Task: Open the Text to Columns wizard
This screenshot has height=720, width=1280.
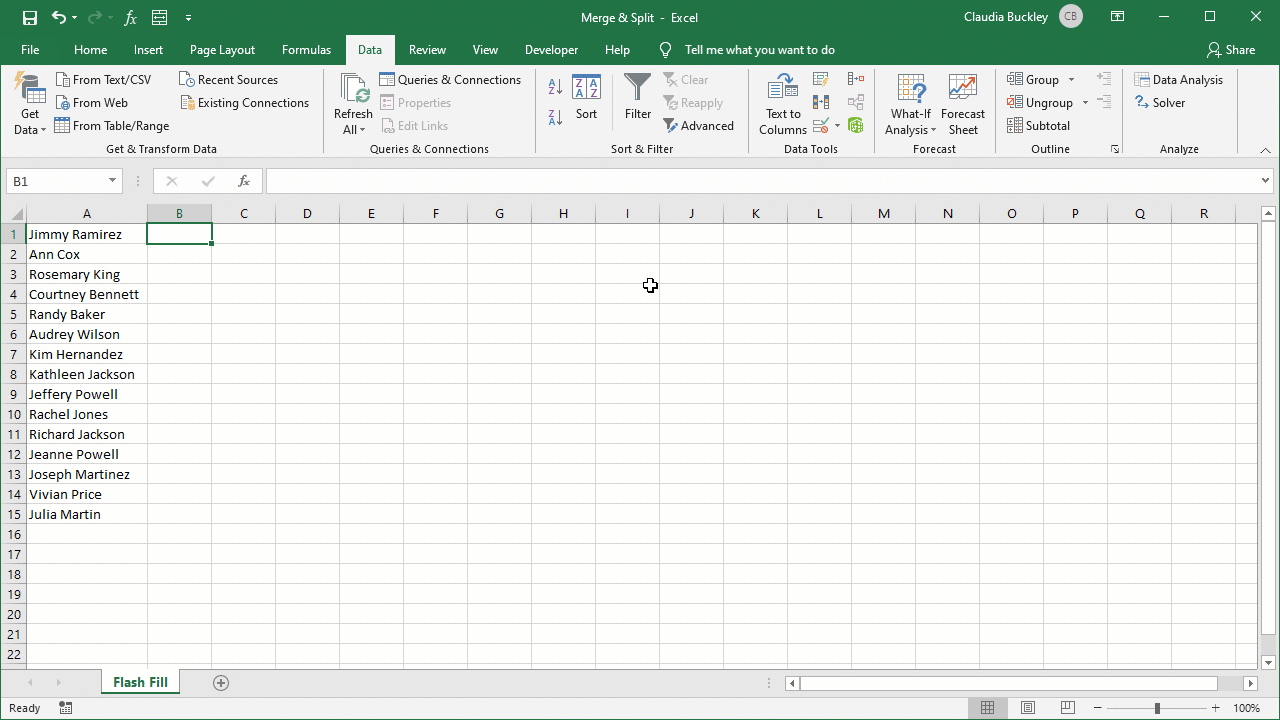Action: point(783,104)
